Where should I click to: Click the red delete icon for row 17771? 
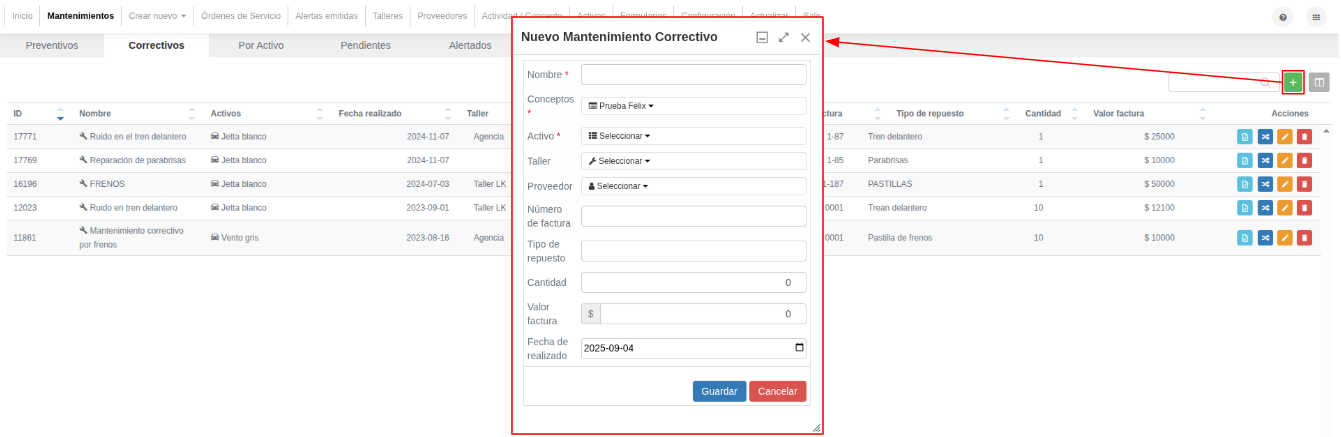(1304, 136)
